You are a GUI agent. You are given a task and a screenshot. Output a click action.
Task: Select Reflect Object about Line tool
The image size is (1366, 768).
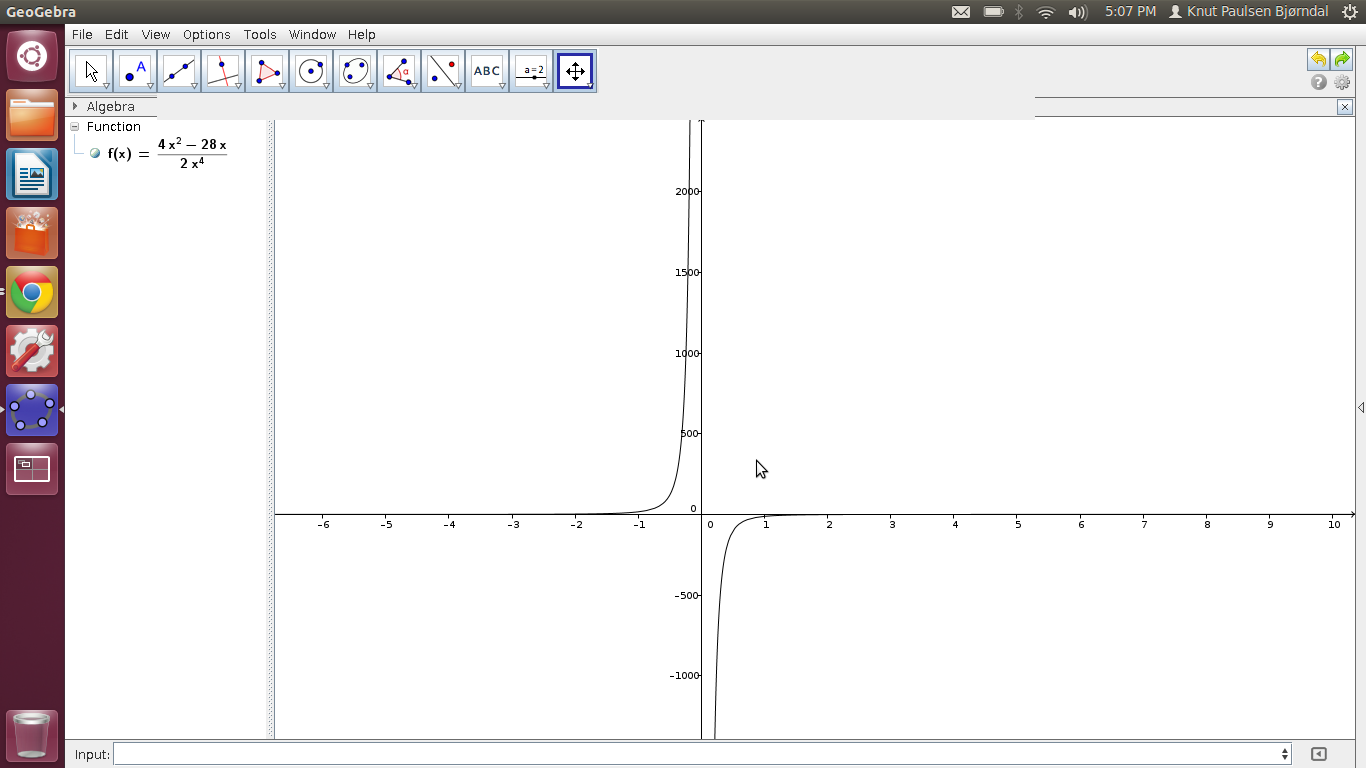443,71
